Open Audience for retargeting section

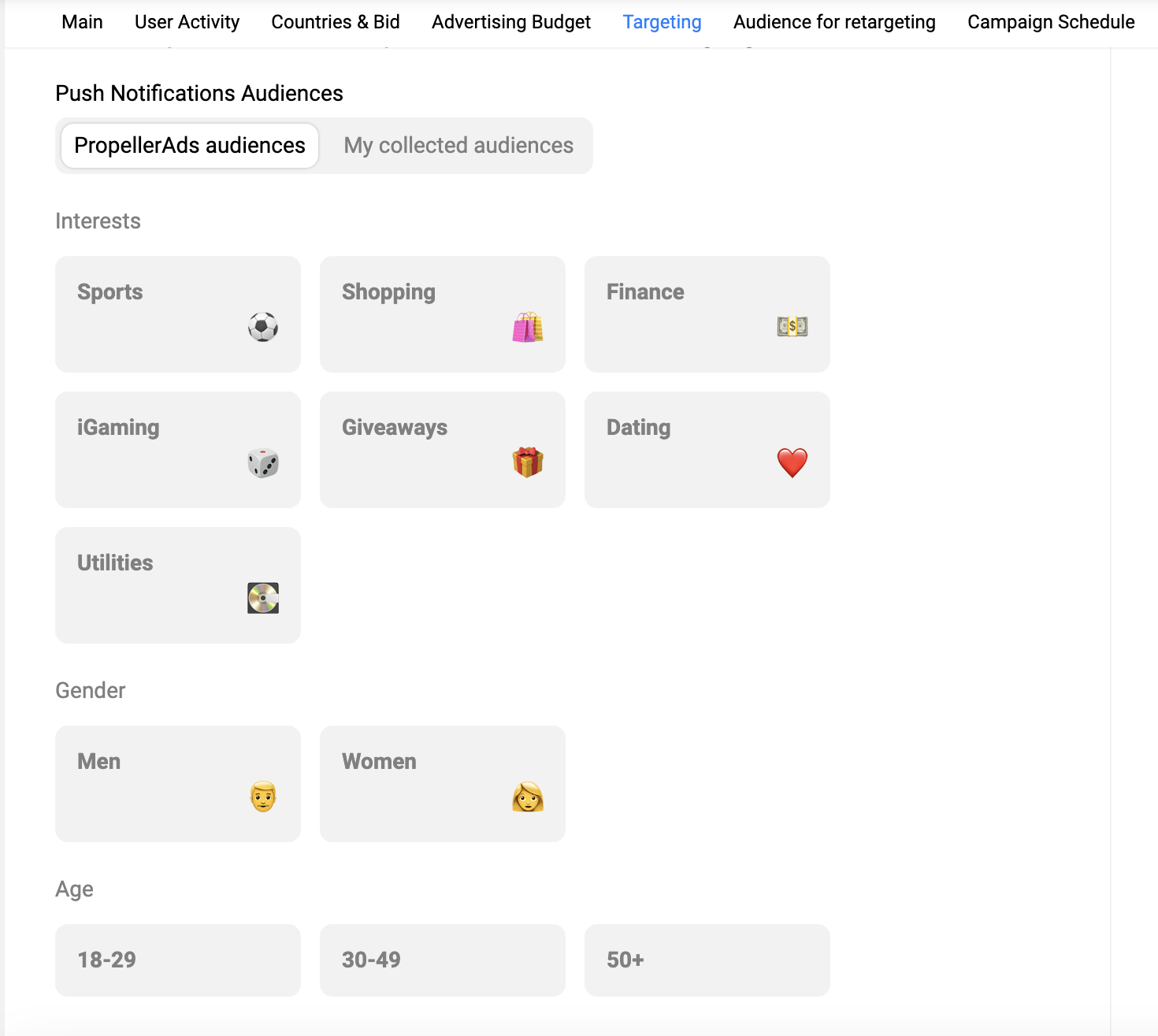(834, 22)
